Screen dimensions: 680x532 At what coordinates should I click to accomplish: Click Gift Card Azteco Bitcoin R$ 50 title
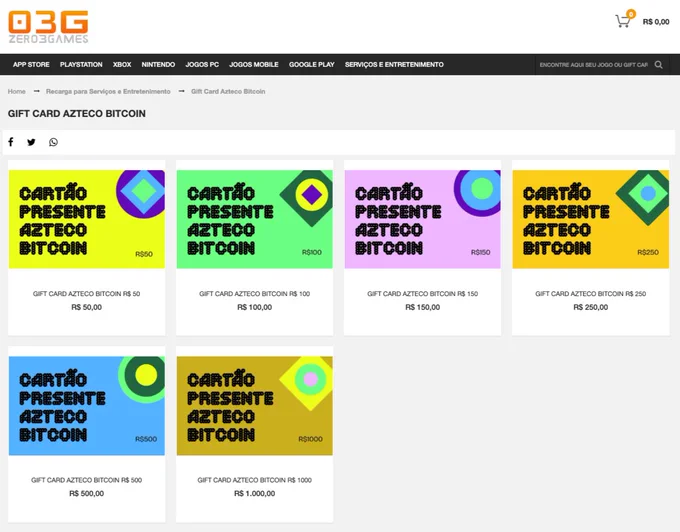tap(87, 294)
